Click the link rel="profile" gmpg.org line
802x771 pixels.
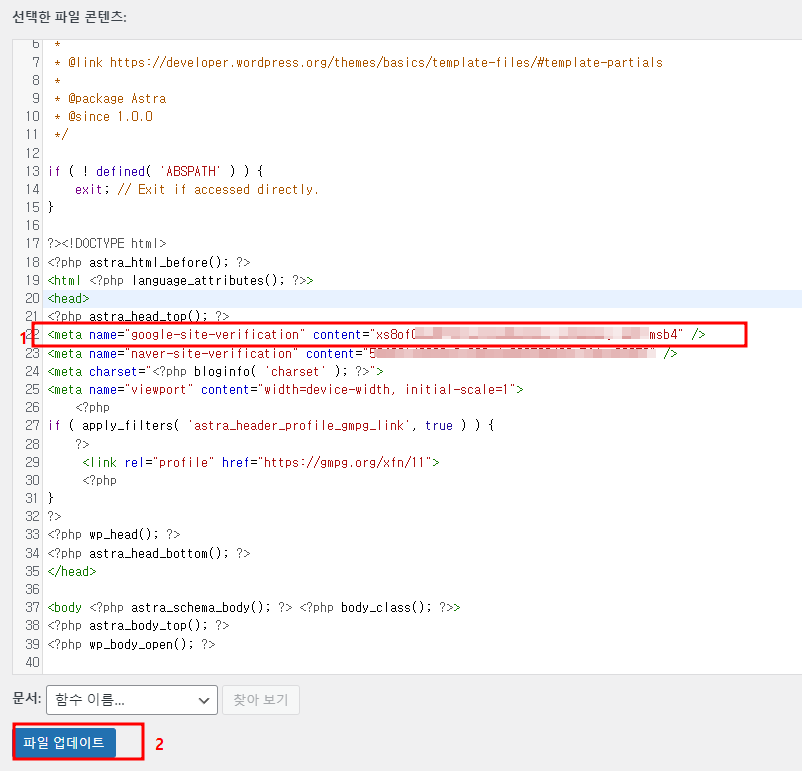[x=261, y=462]
